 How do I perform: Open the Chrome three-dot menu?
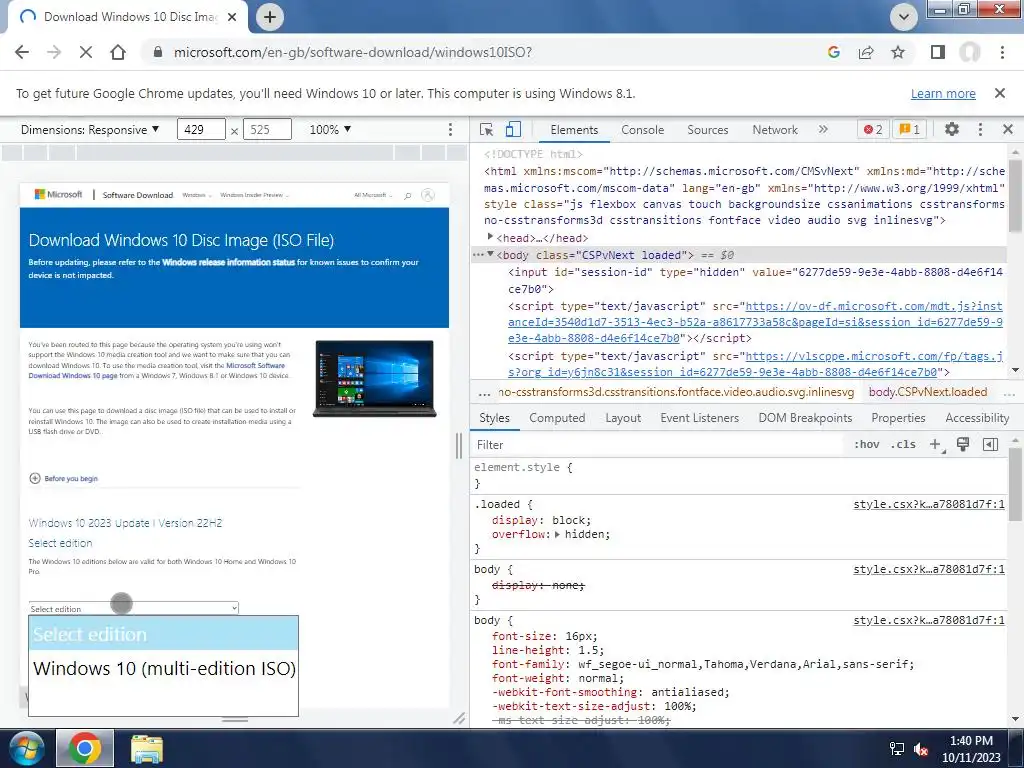tap(1002, 52)
